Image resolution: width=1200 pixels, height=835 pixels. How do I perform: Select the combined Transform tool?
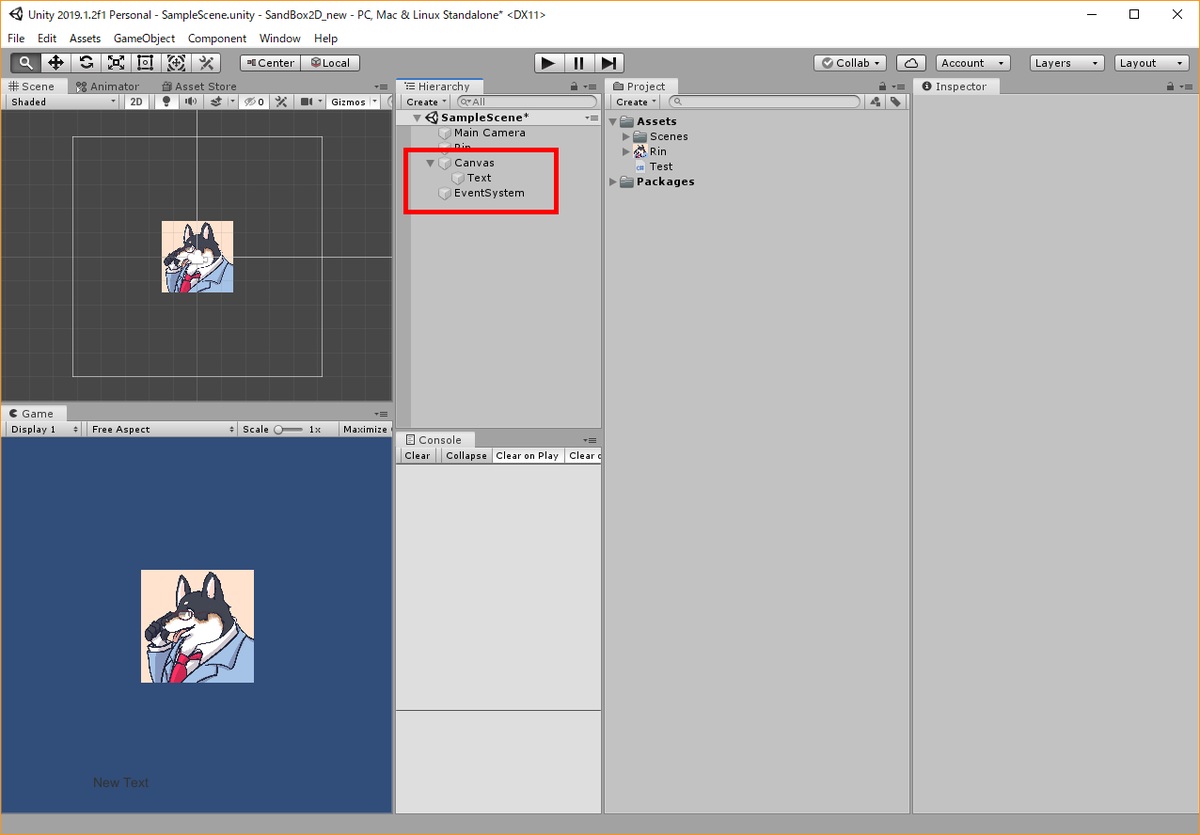176,63
